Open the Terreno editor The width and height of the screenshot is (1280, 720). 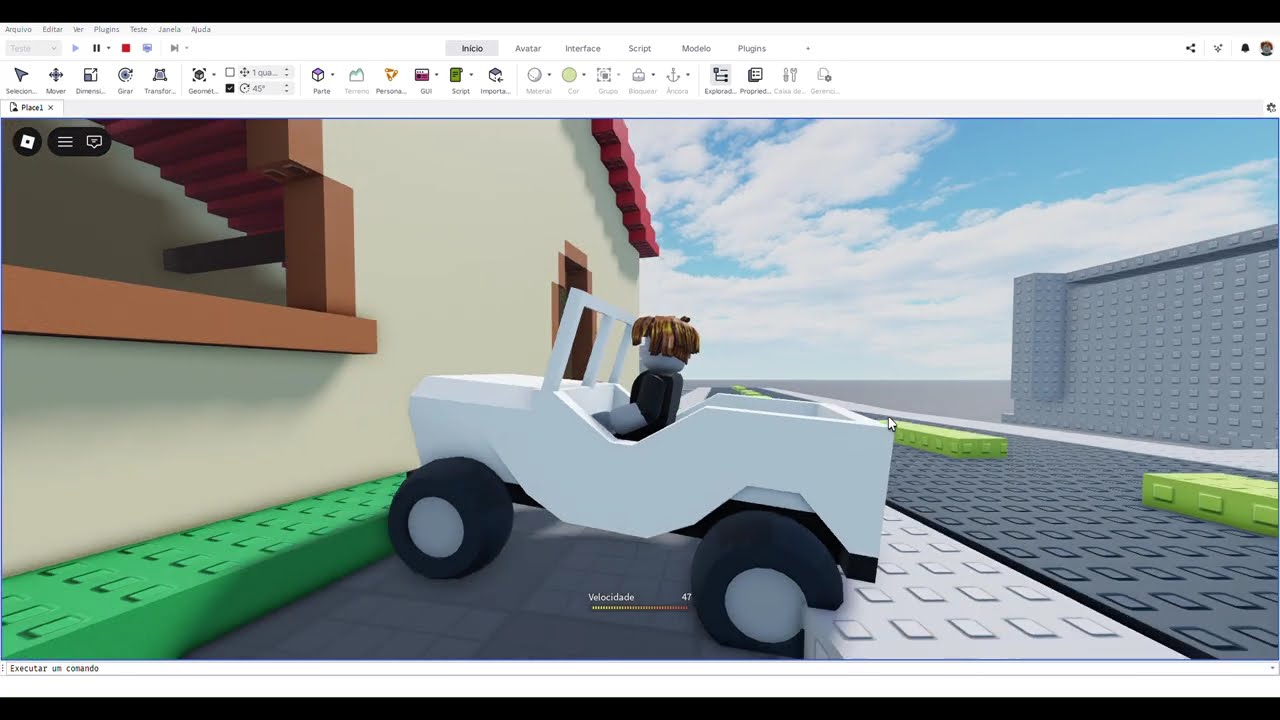[356, 80]
